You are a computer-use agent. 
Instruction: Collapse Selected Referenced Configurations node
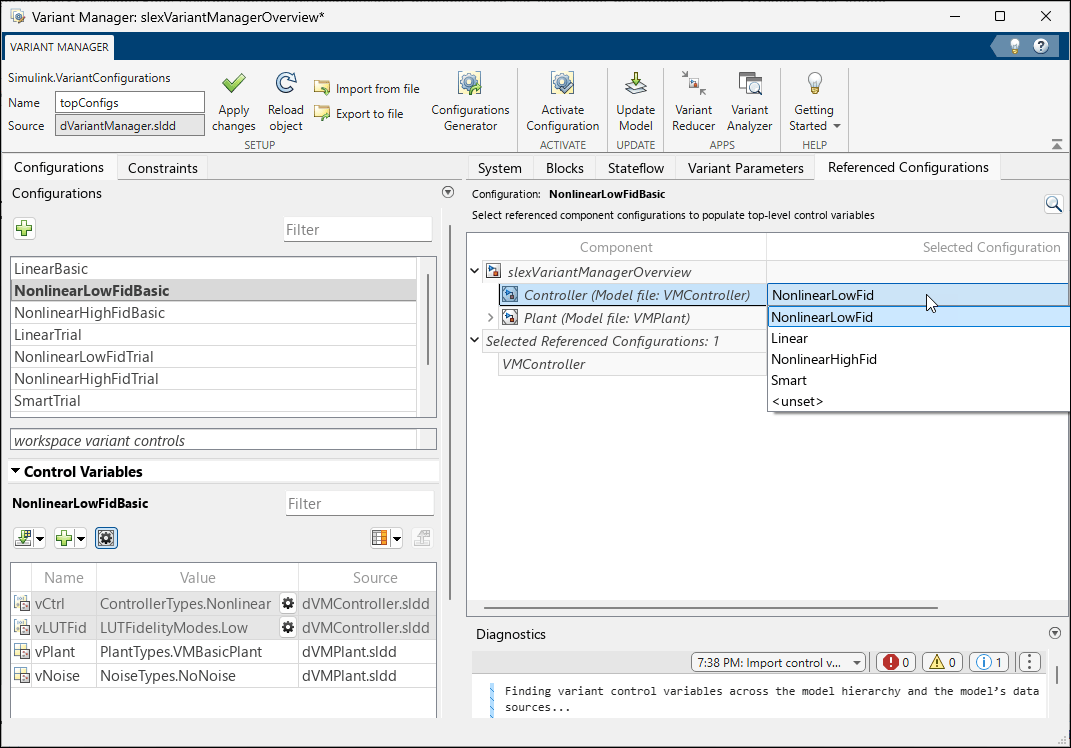pyautogui.click(x=475, y=340)
